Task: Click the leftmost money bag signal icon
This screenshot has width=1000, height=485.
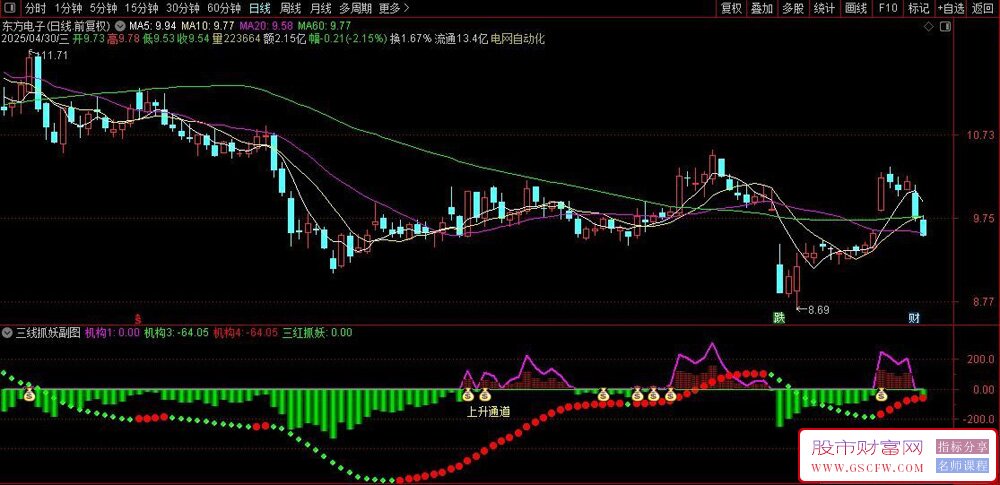Action: [x=29, y=394]
